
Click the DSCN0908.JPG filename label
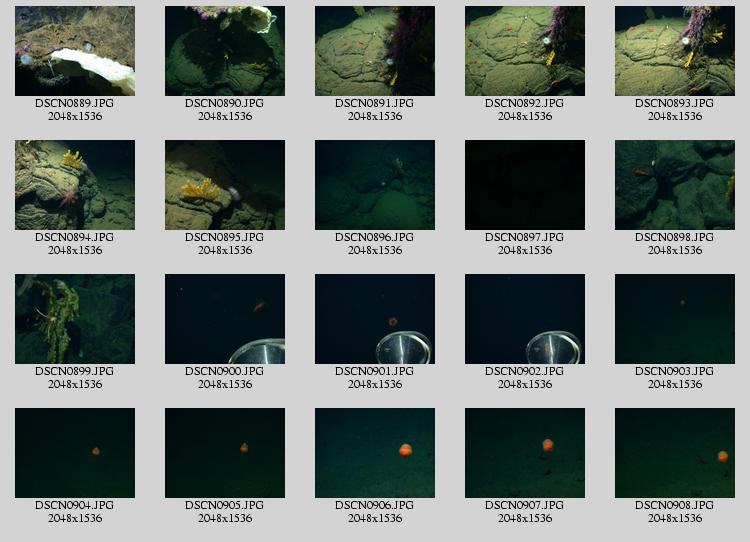tap(675, 505)
